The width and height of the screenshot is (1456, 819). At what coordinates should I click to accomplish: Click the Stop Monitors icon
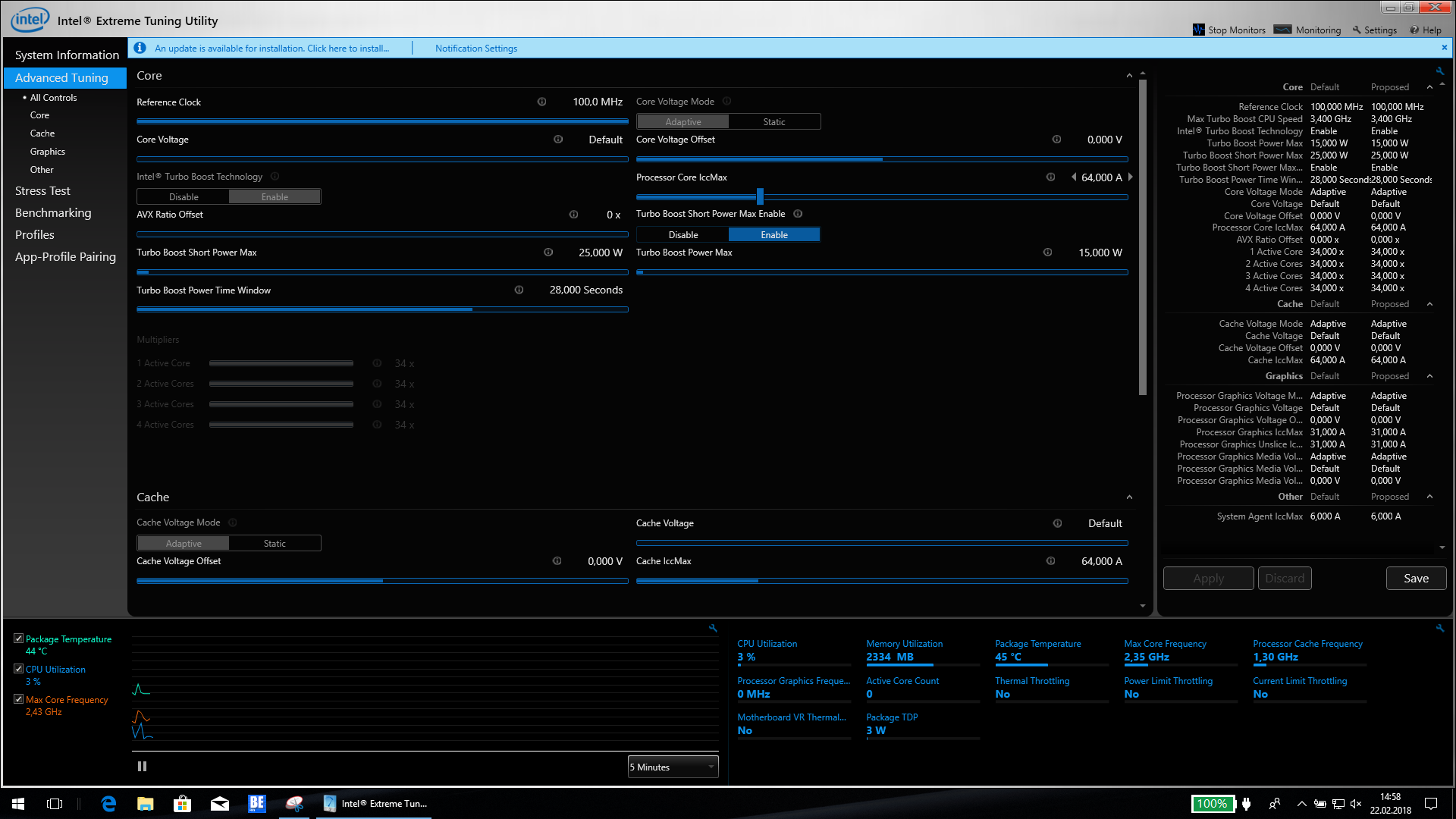[1198, 30]
